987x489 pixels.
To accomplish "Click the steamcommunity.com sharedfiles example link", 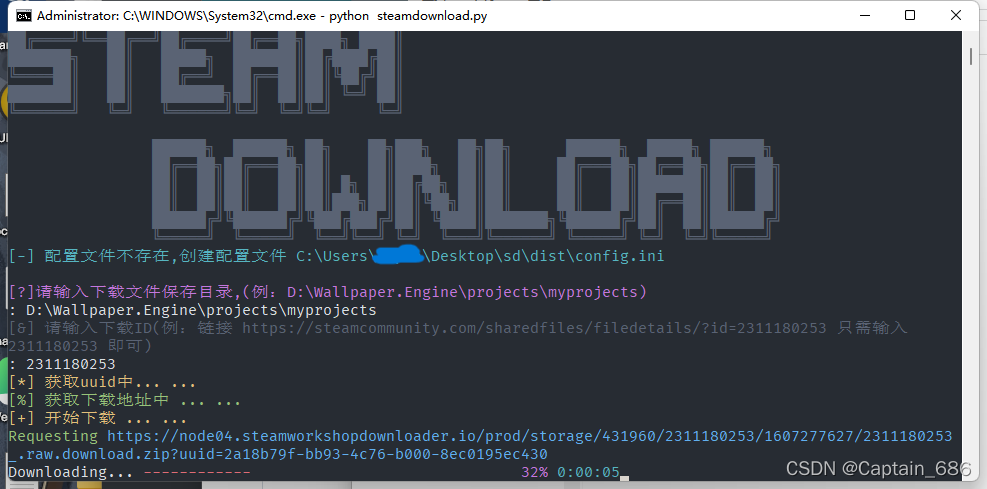I will 534,328.
